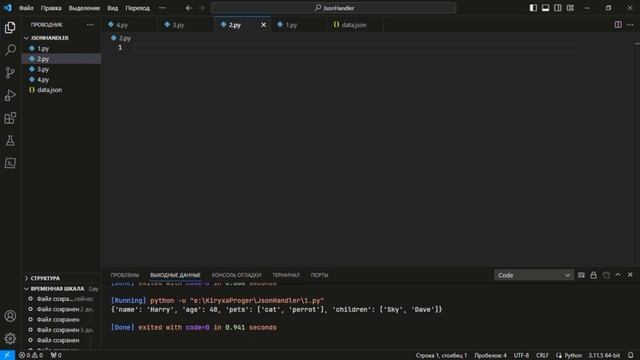Open the КОНСОЛЬ ОТЛАДКИ panel tab
This screenshot has width=640, height=360.
[x=236, y=275]
